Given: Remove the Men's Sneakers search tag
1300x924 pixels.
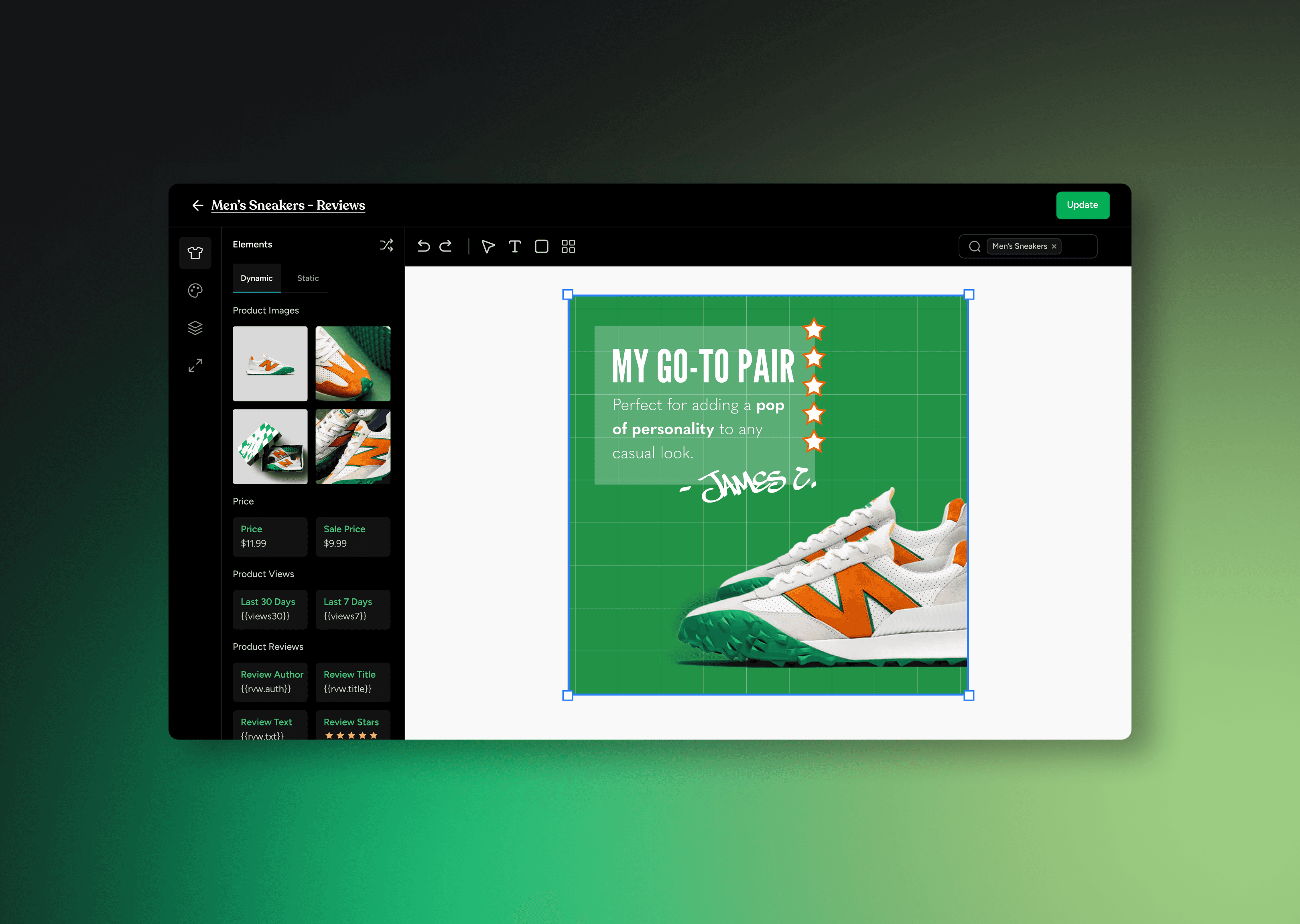Looking at the screenshot, I should click(x=1054, y=246).
